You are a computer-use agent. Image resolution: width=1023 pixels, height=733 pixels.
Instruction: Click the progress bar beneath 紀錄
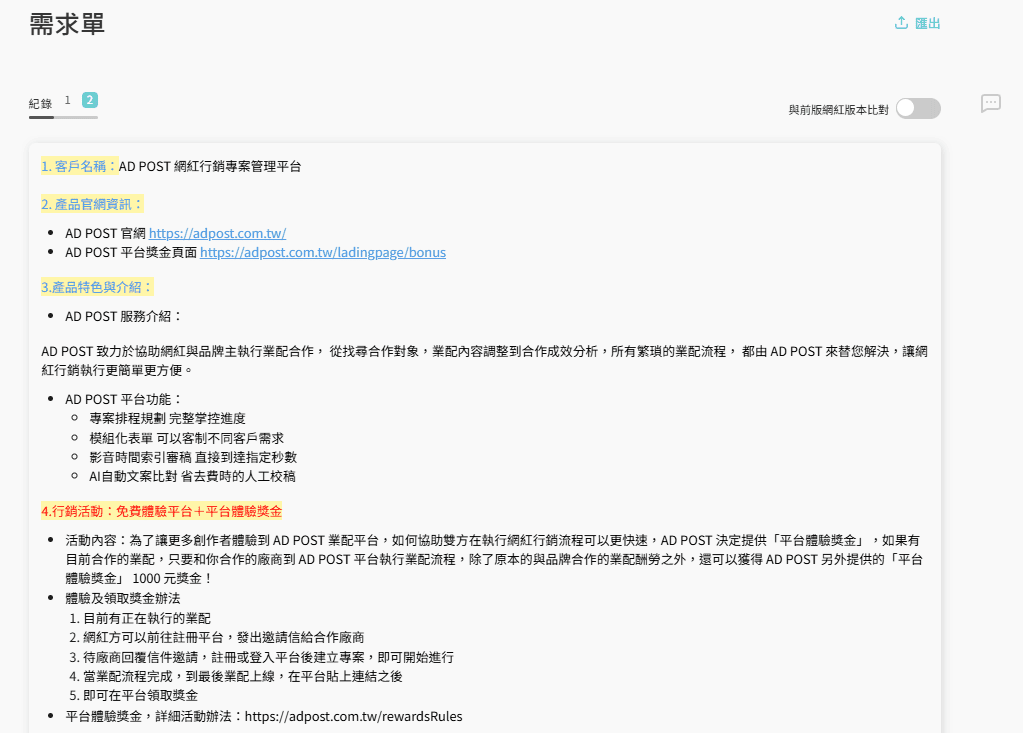point(63,117)
